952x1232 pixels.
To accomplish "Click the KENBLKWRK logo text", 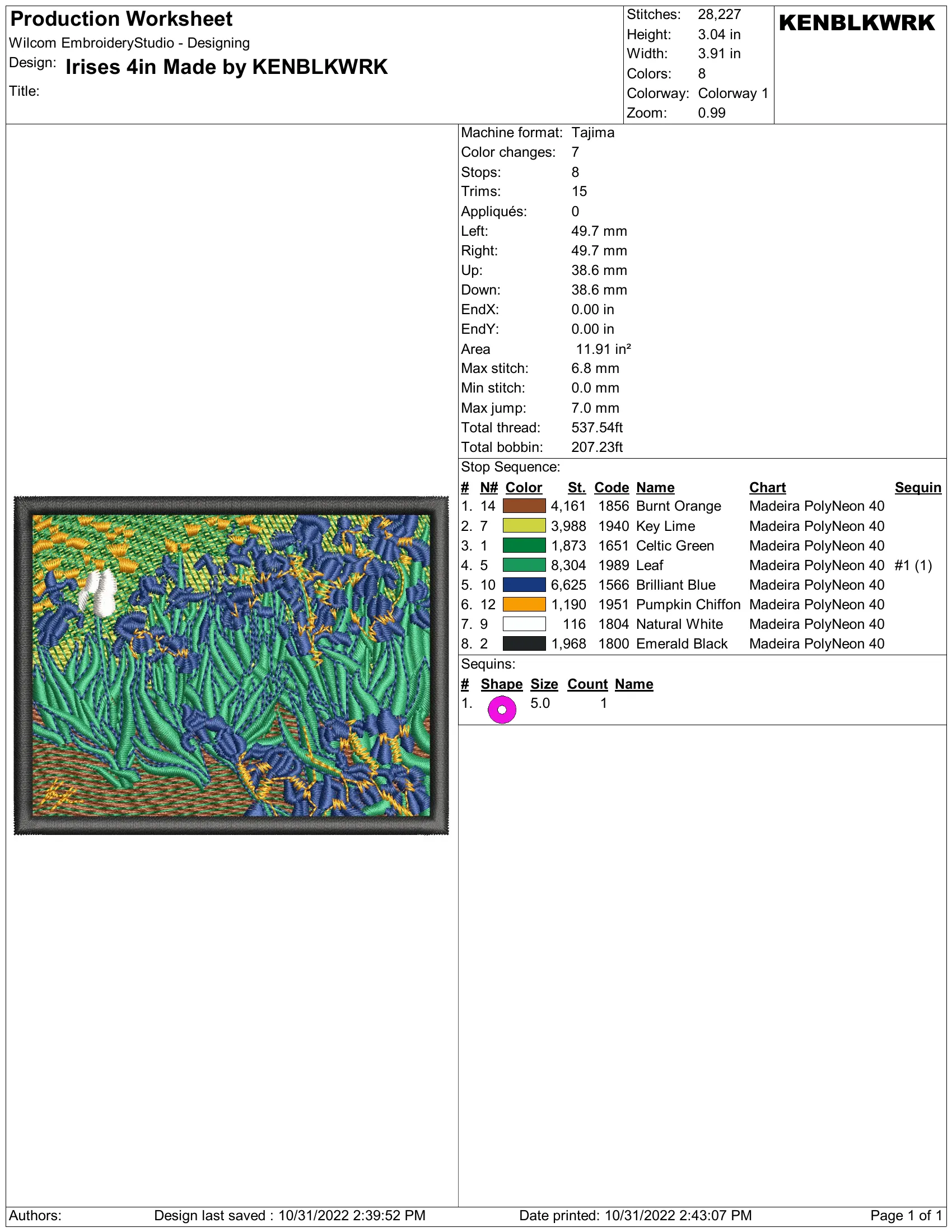I will coord(857,23).
